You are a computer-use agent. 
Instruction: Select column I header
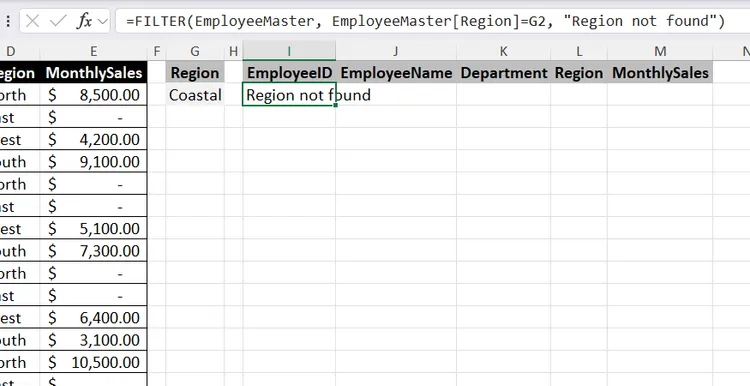(289, 51)
